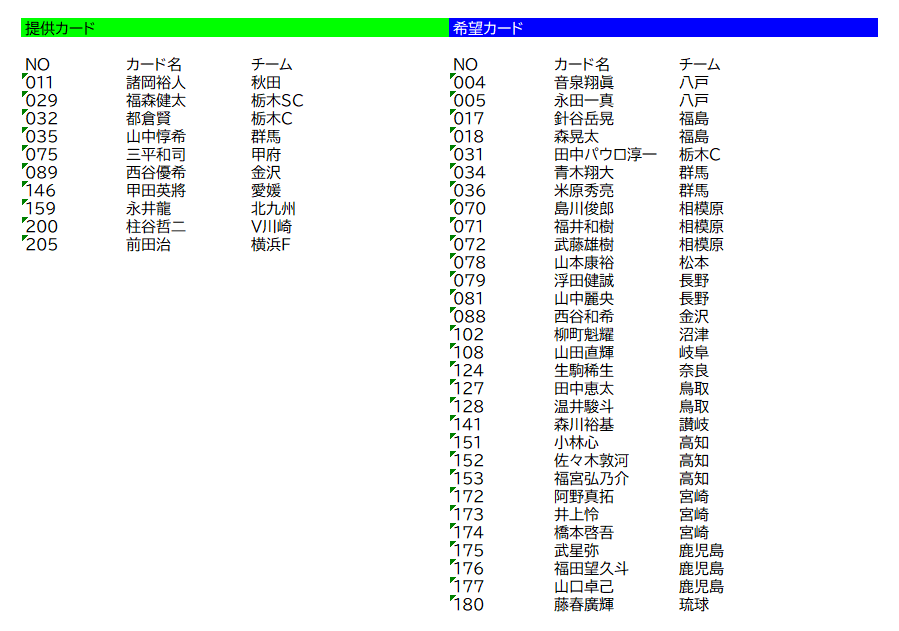Select team cell 愛媛
The width and height of the screenshot is (899, 631).
coord(265,191)
